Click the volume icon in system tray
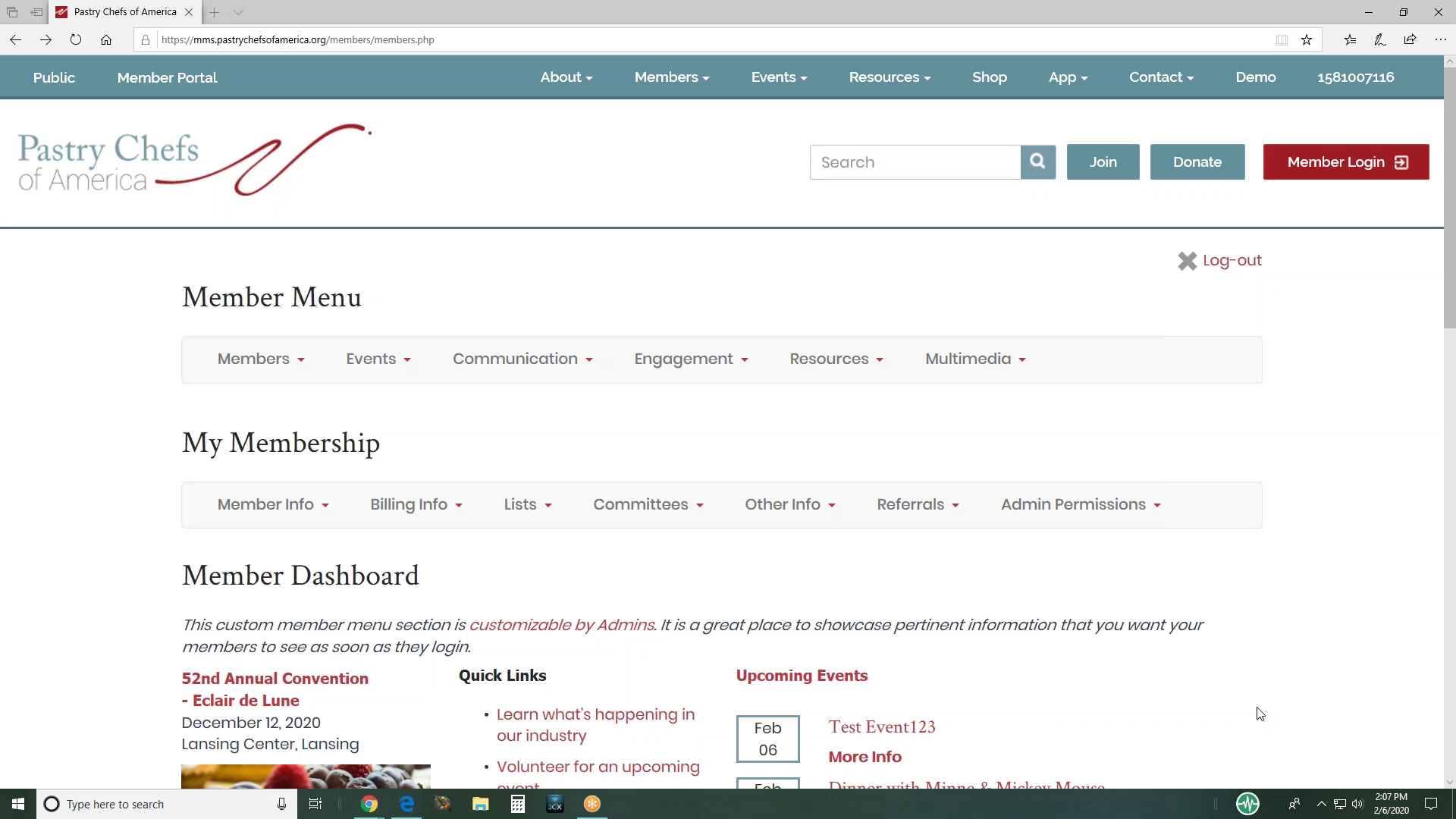The height and width of the screenshot is (819, 1456). (x=1357, y=804)
